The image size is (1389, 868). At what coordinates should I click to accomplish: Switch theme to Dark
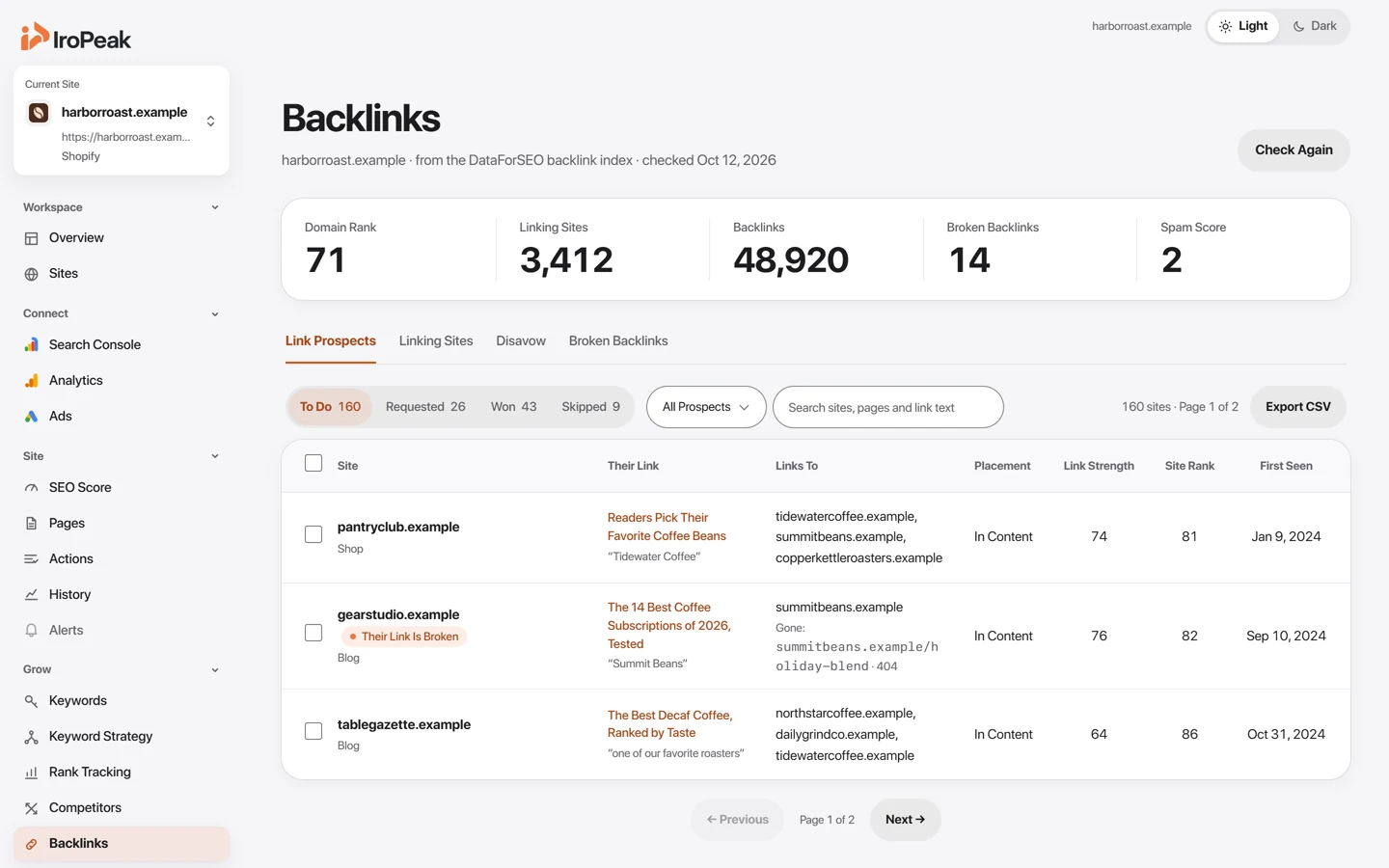1315,26
